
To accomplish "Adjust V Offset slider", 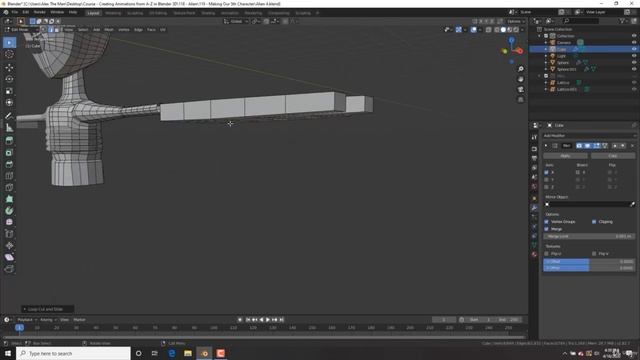I will point(589,268).
